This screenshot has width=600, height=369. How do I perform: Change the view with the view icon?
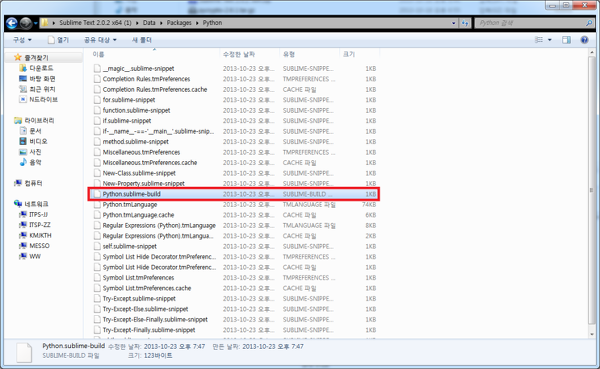pyautogui.click(x=539, y=40)
